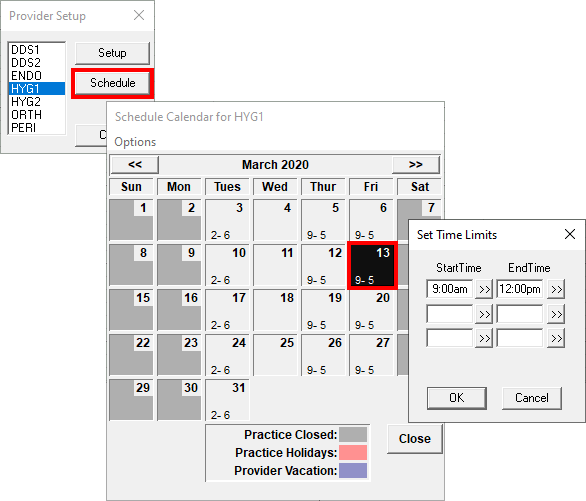The height and width of the screenshot is (501, 586).
Task: Click the Mon column header
Action: click(x=179, y=187)
